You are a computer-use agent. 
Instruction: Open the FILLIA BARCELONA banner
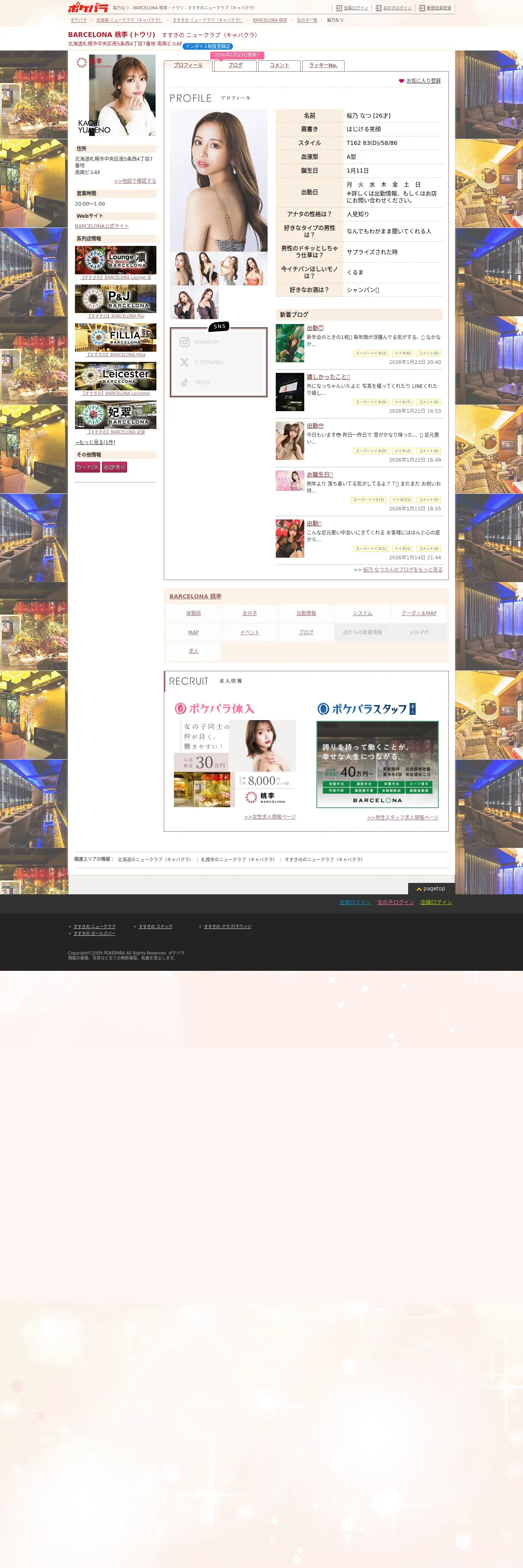[x=116, y=337]
